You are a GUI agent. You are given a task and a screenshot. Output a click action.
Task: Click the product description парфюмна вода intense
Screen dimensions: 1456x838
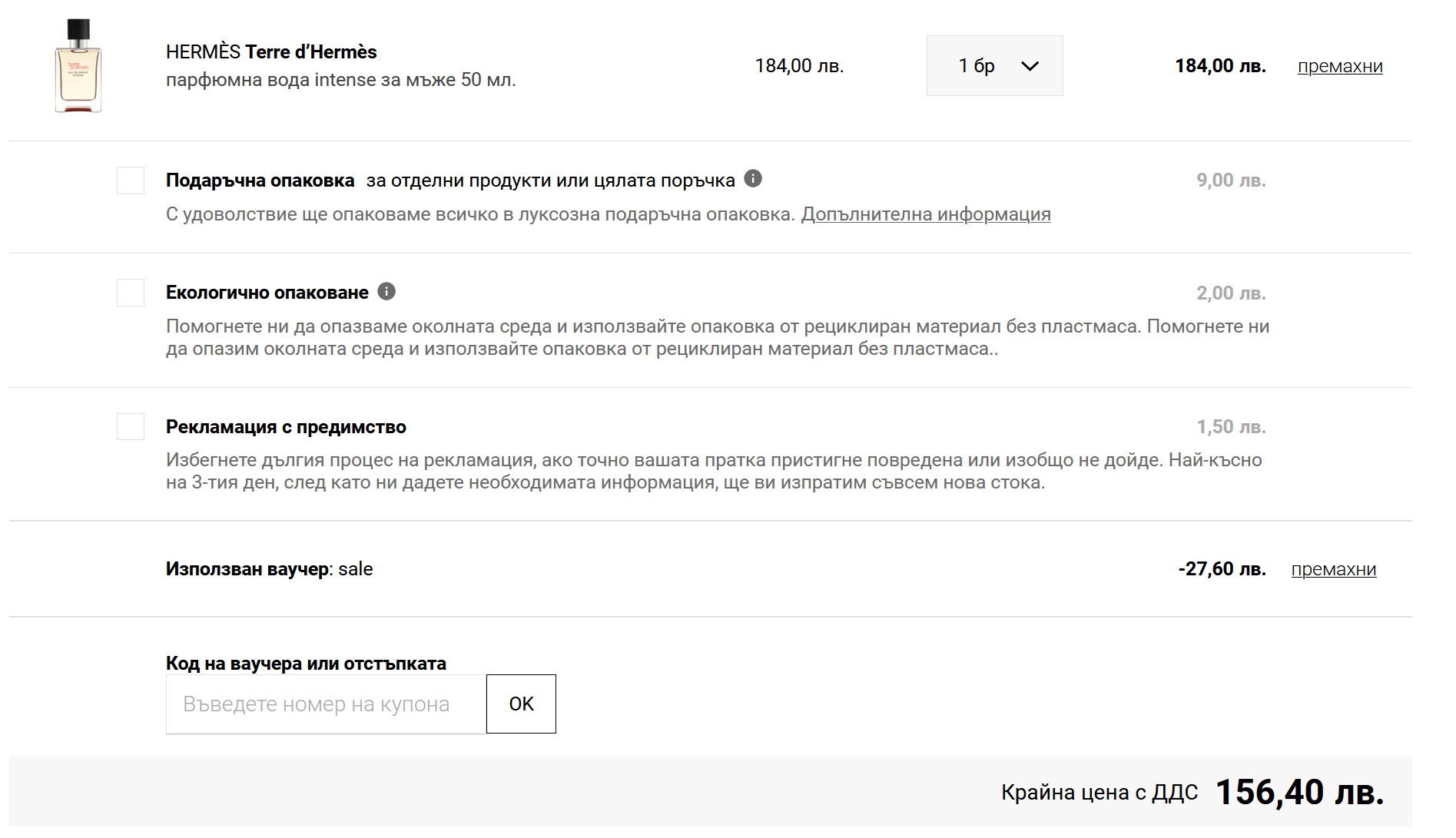(340, 80)
